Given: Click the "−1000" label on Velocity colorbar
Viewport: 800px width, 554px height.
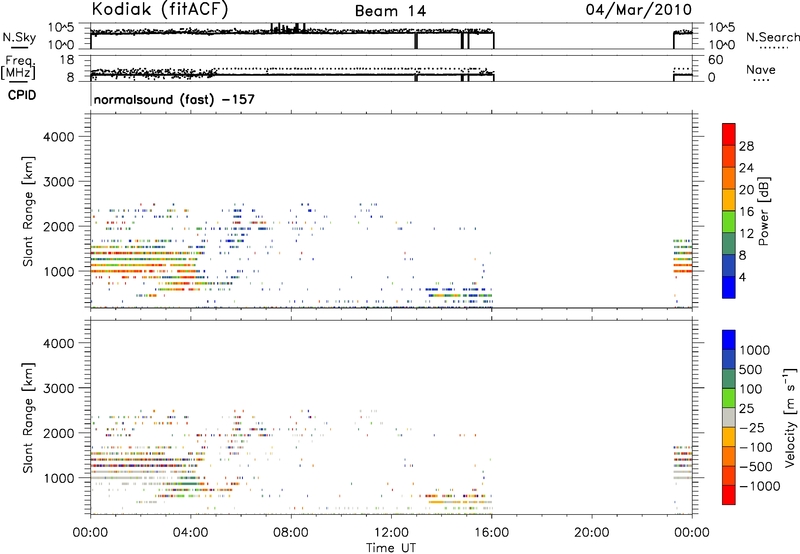Looking at the screenshot, I should (x=759, y=486).
